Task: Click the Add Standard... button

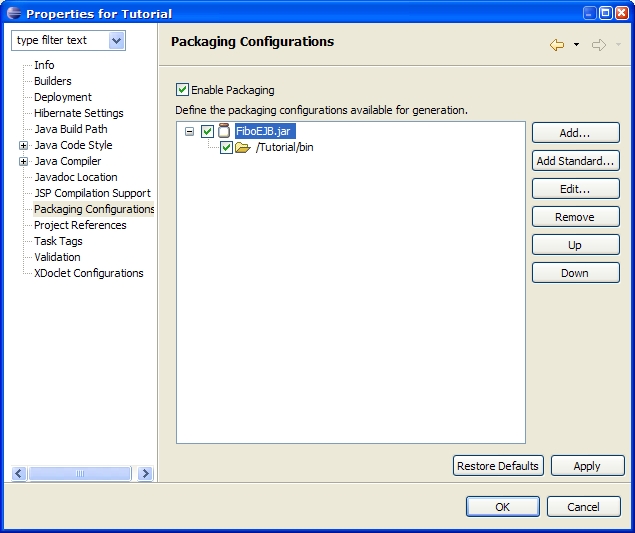Action: tap(575, 161)
